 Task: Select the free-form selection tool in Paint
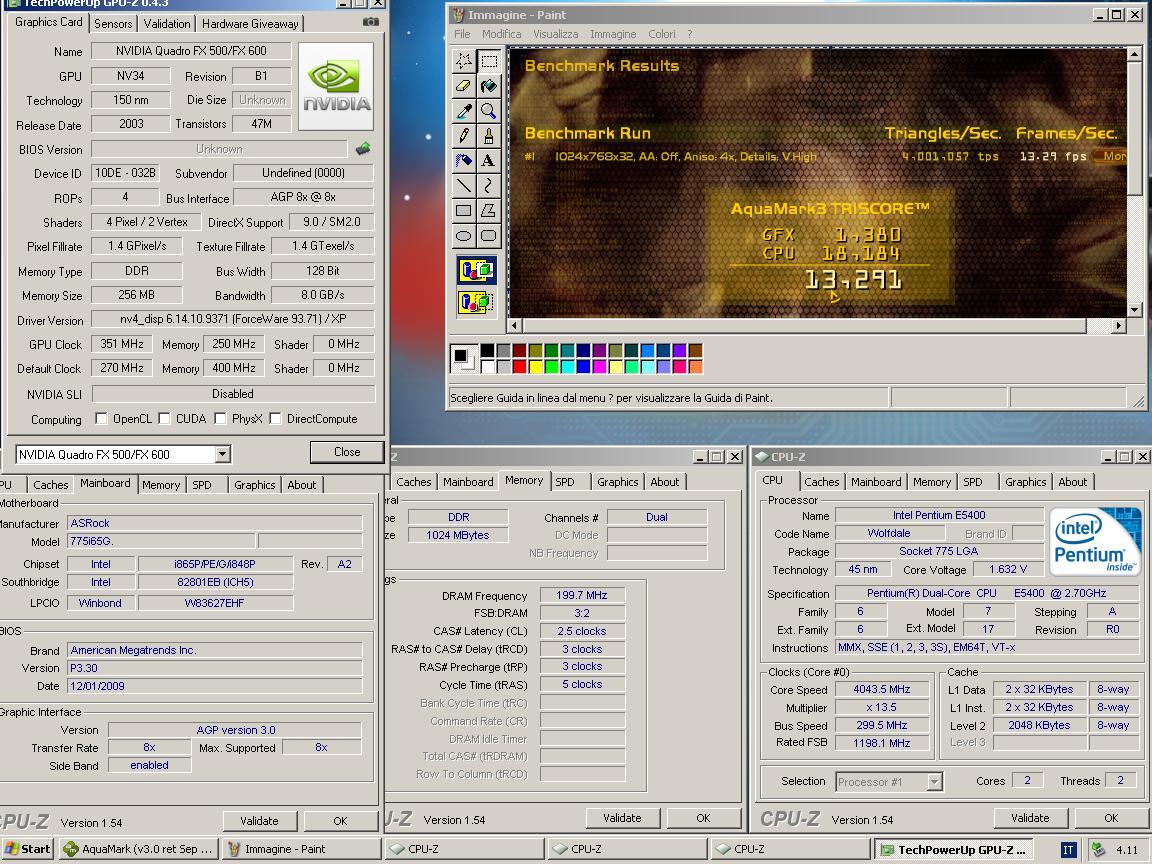[464, 61]
